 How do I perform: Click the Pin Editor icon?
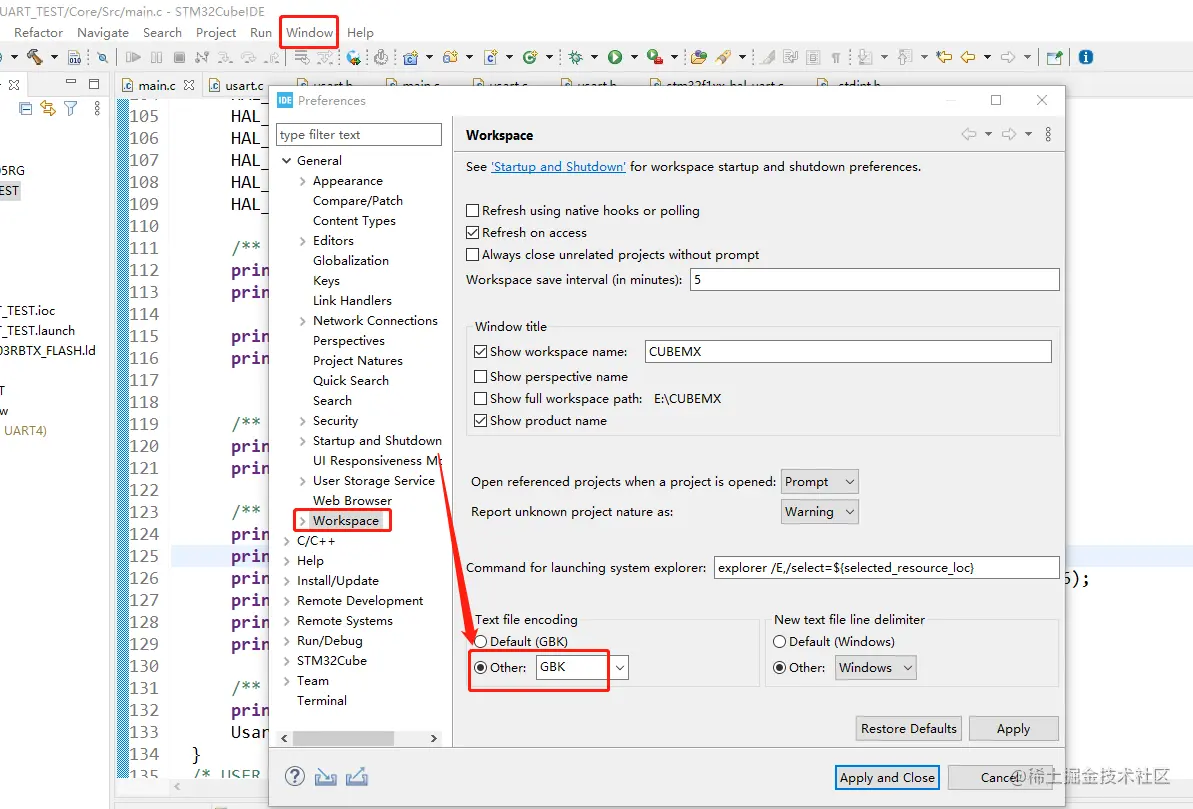pos(1055,57)
